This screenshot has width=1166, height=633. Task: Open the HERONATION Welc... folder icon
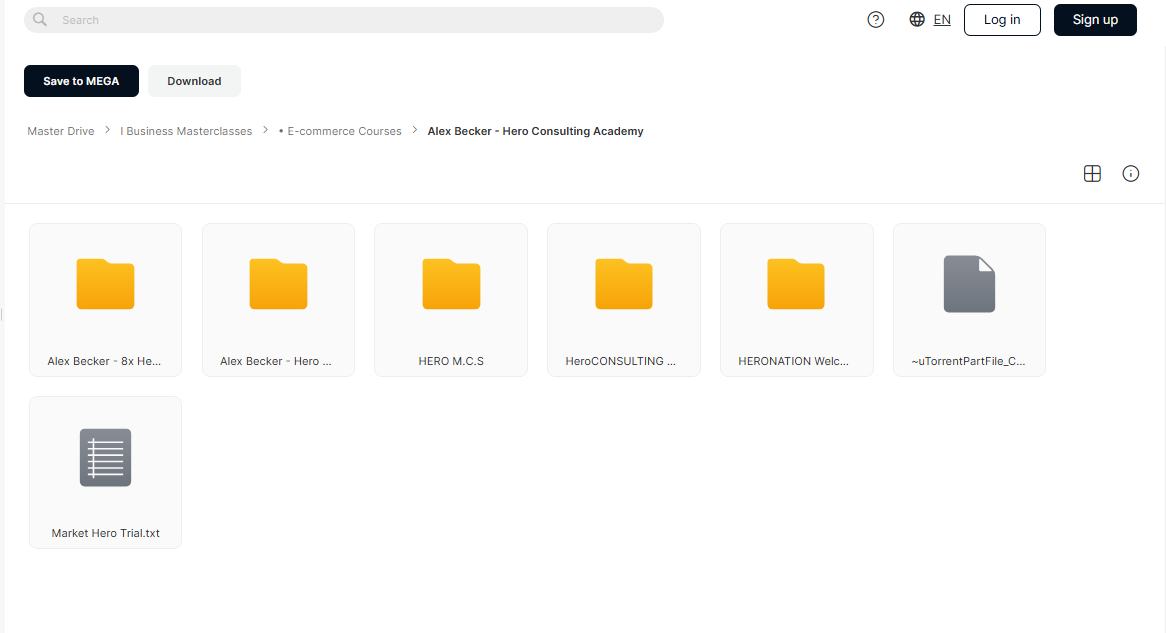click(x=796, y=284)
